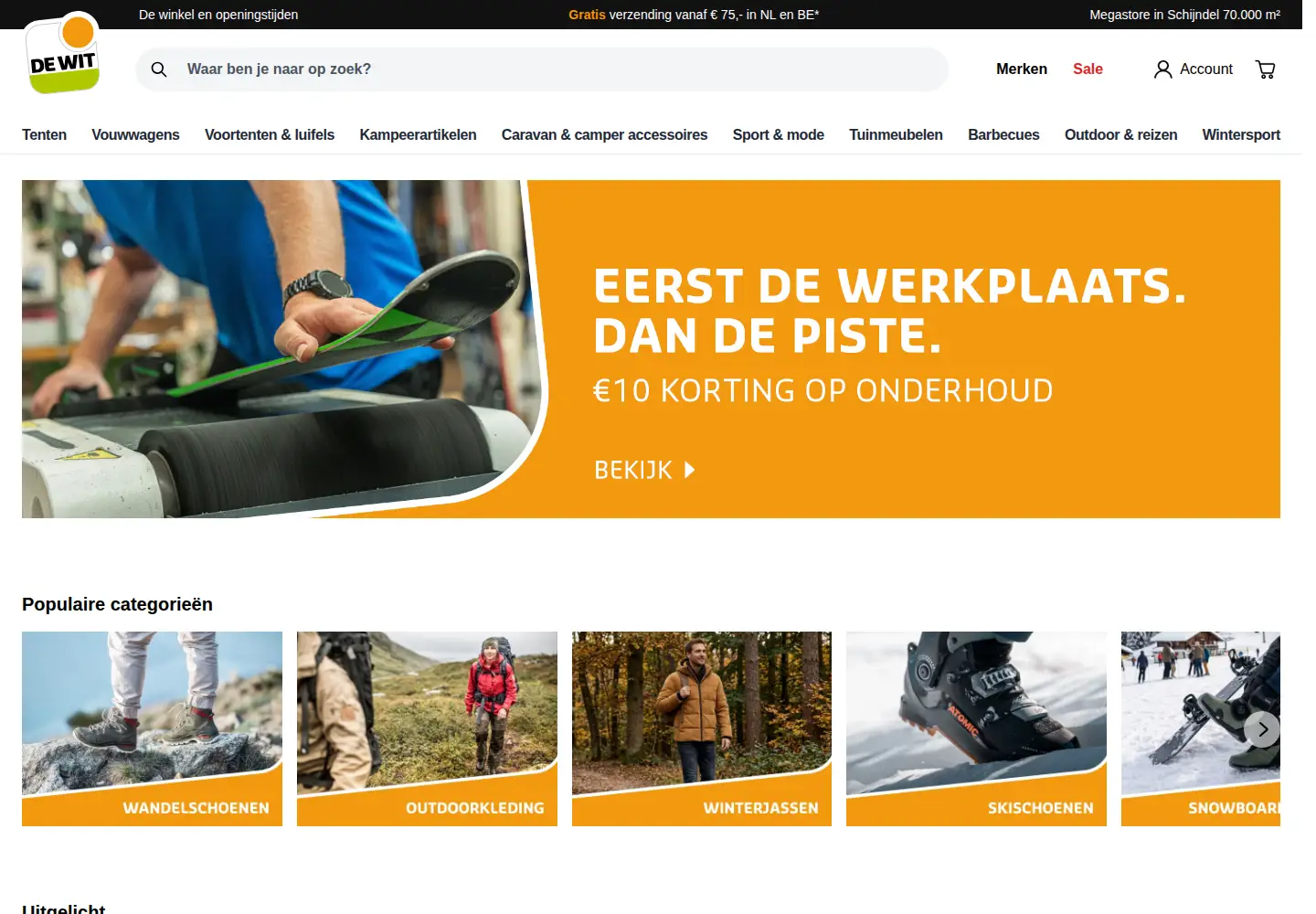Open Outdoorkleding category card
This screenshot has height=914, width=1316.
pos(427,728)
